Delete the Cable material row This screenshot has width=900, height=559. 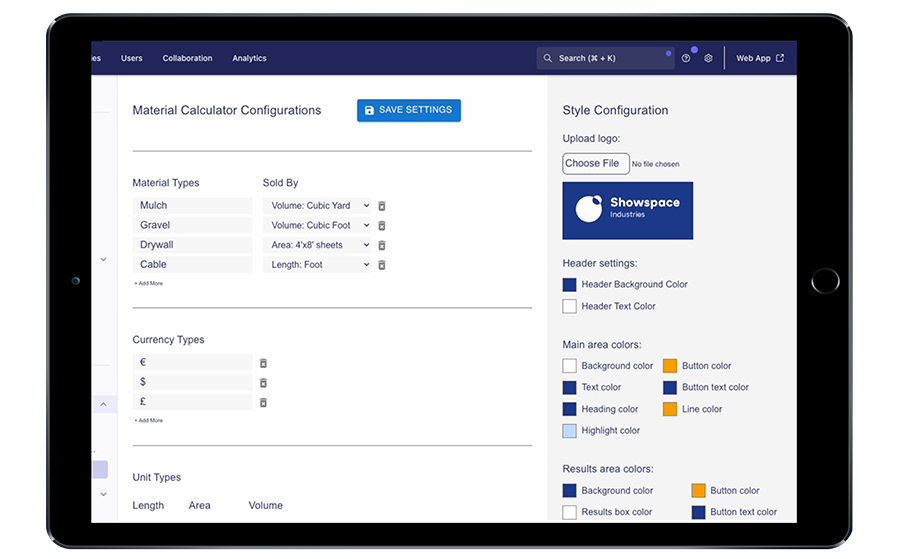[x=382, y=265]
